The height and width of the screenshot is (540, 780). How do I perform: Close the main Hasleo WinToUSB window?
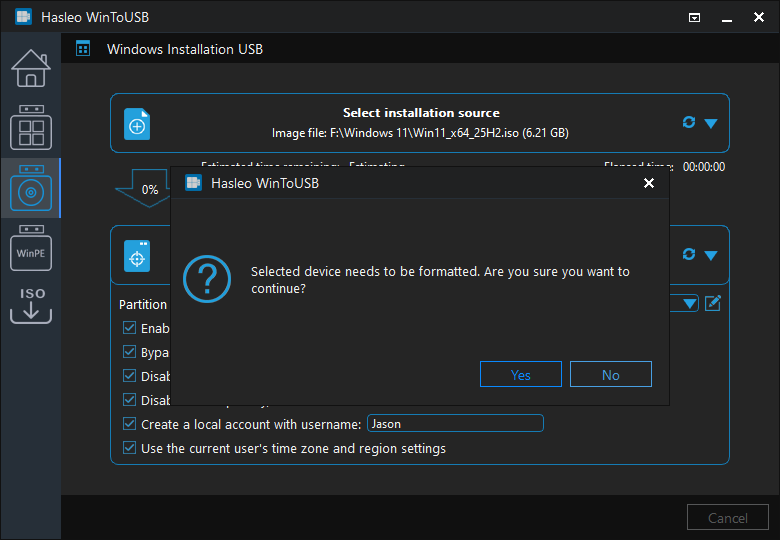(x=759, y=17)
